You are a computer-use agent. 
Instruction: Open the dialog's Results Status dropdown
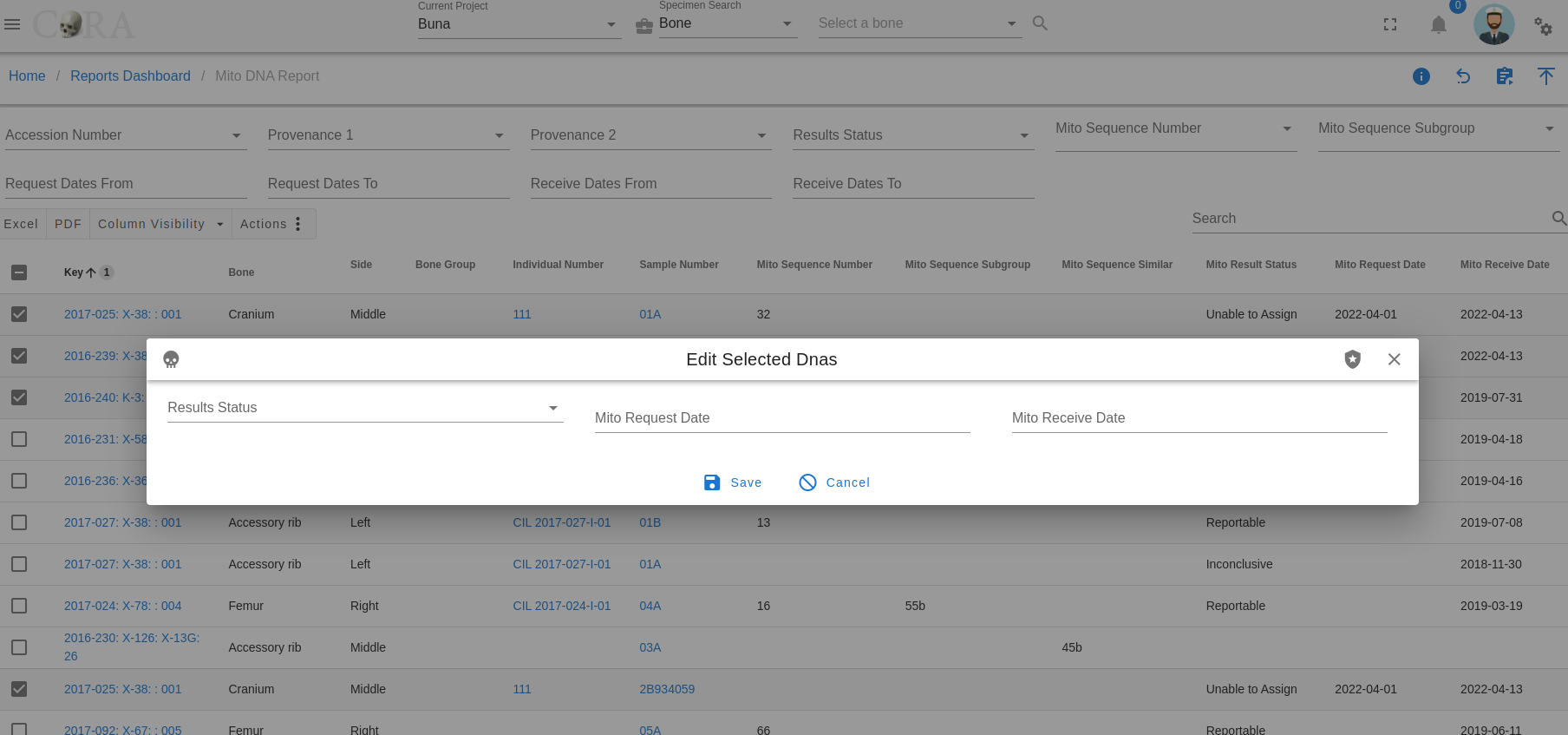click(x=365, y=408)
